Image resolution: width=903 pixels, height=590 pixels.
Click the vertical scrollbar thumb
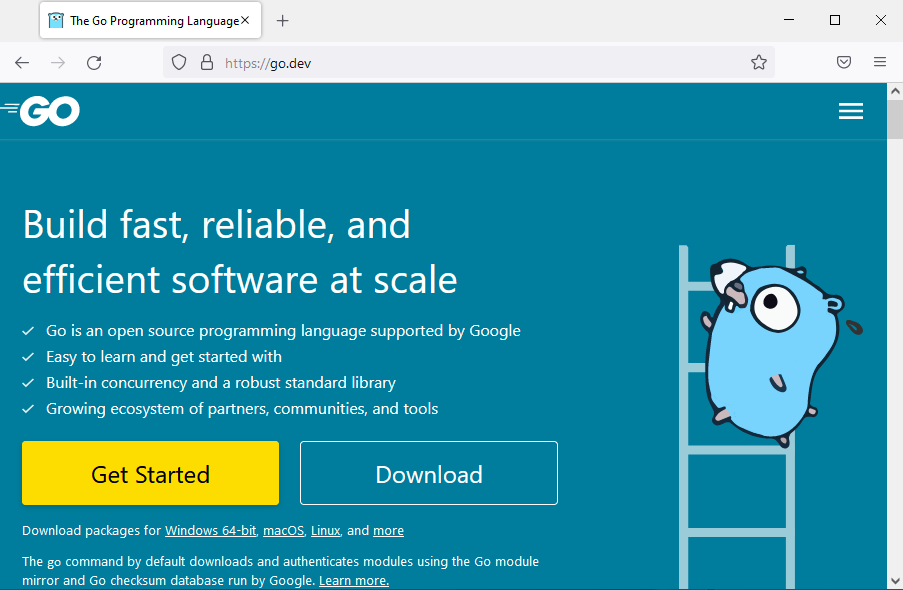coord(895,119)
